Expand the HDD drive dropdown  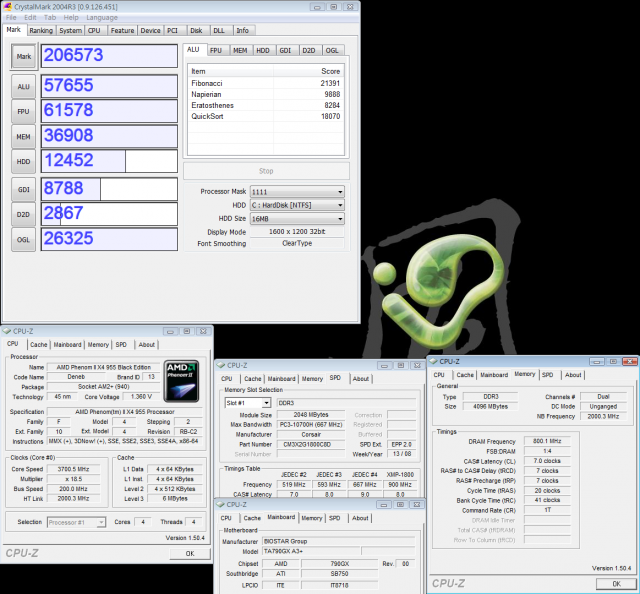(x=340, y=205)
